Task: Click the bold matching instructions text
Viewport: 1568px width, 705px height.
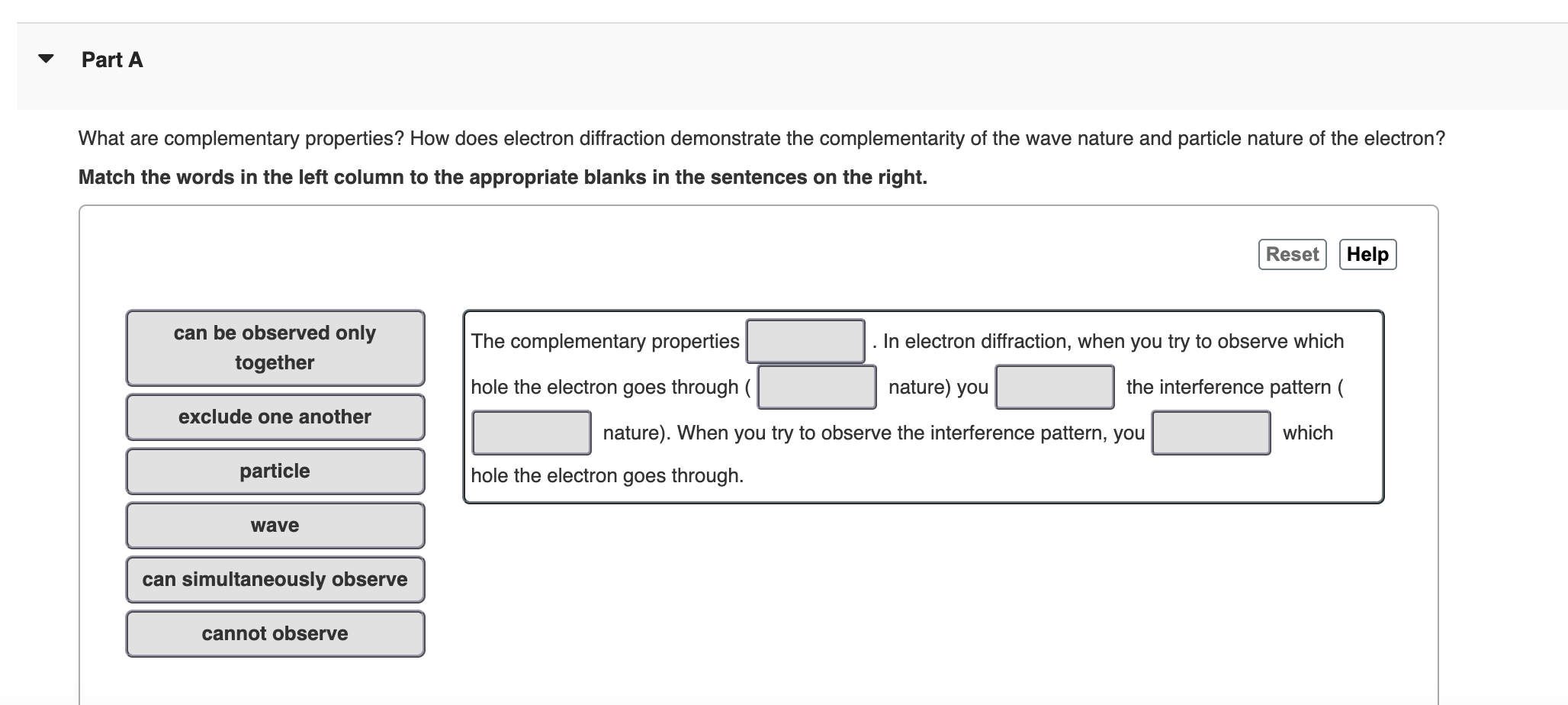Action: pyautogui.click(x=502, y=177)
